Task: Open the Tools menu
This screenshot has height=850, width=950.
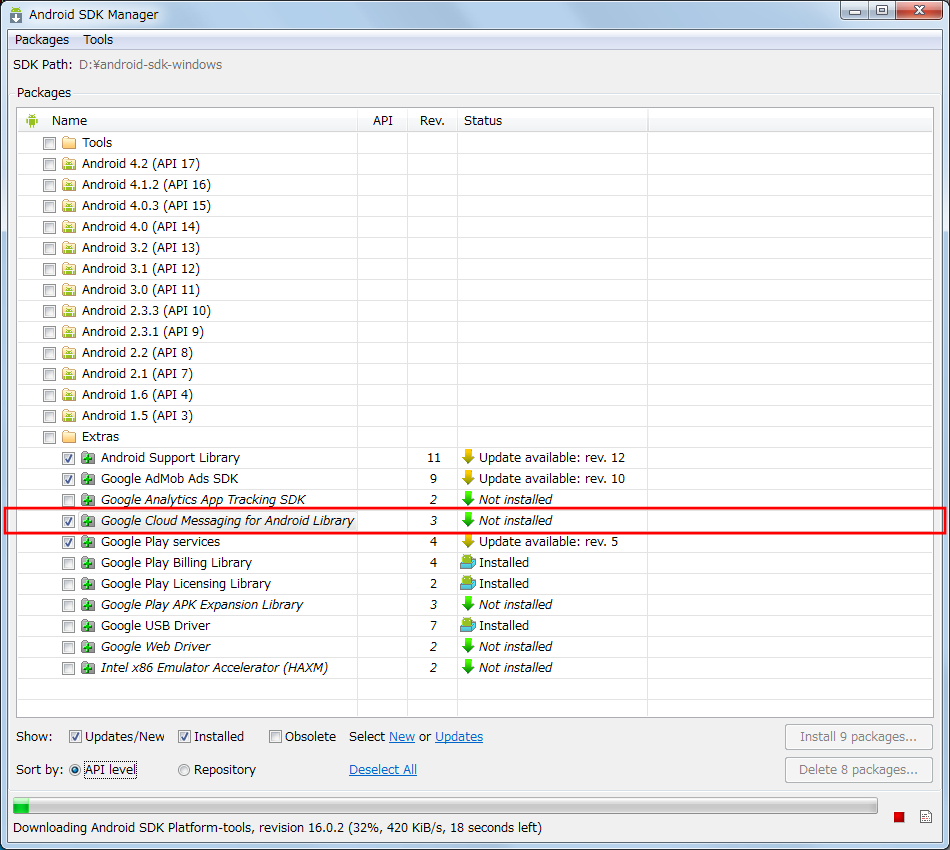Action: 98,40
